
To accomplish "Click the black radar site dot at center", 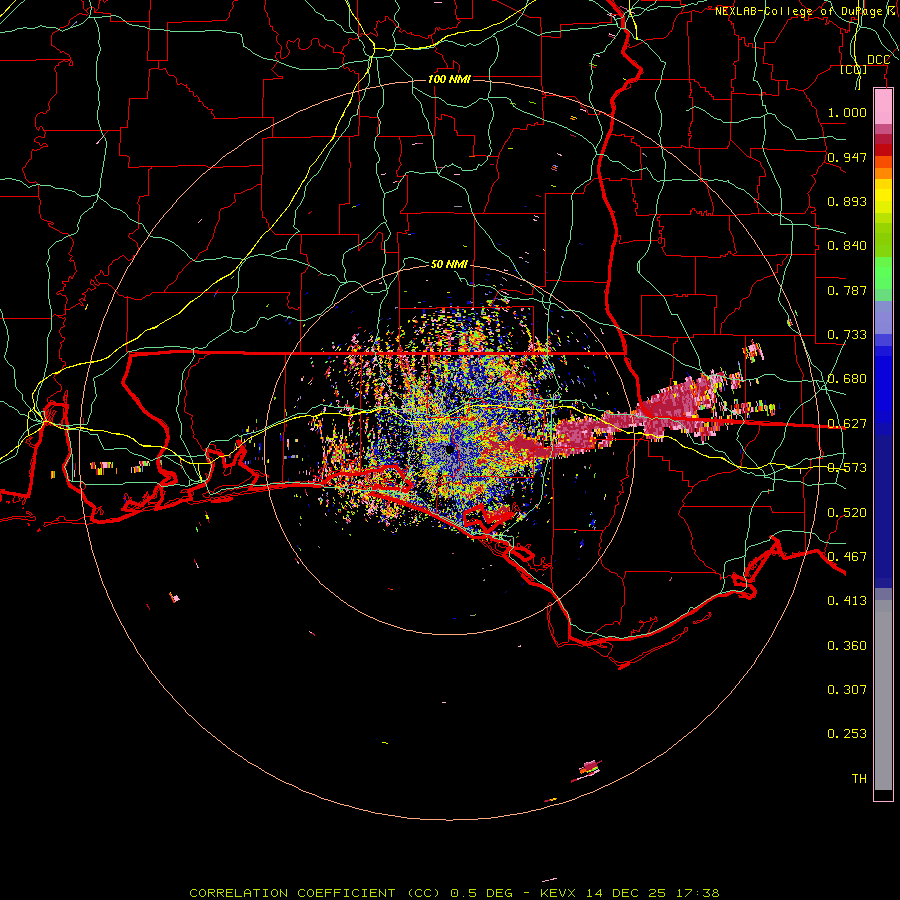I will (x=450, y=448).
